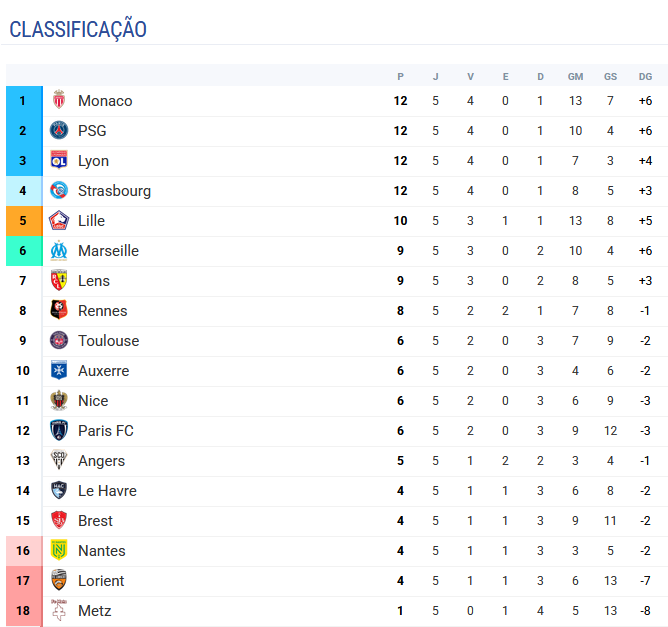Sort table by P points column
This screenshot has height=627, width=668.
400,77
